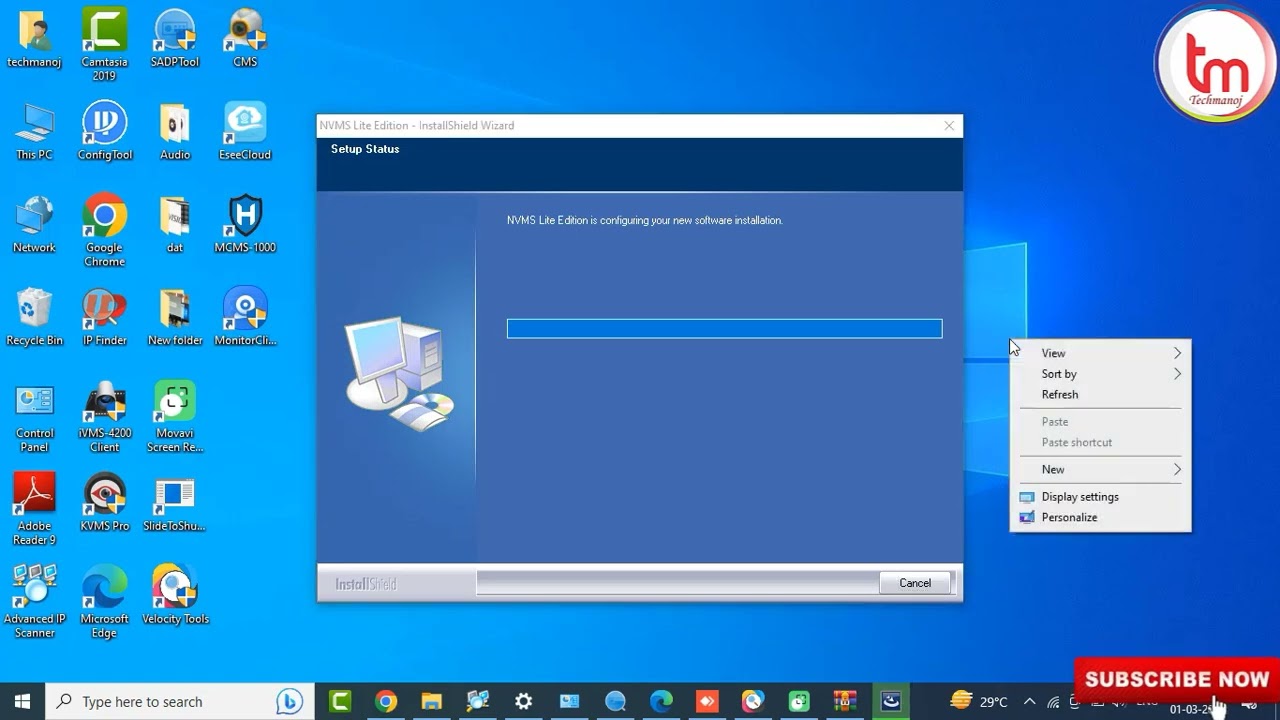Expand the View submenu arrow
The width and height of the screenshot is (1280, 720).
tap(1177, 353)
